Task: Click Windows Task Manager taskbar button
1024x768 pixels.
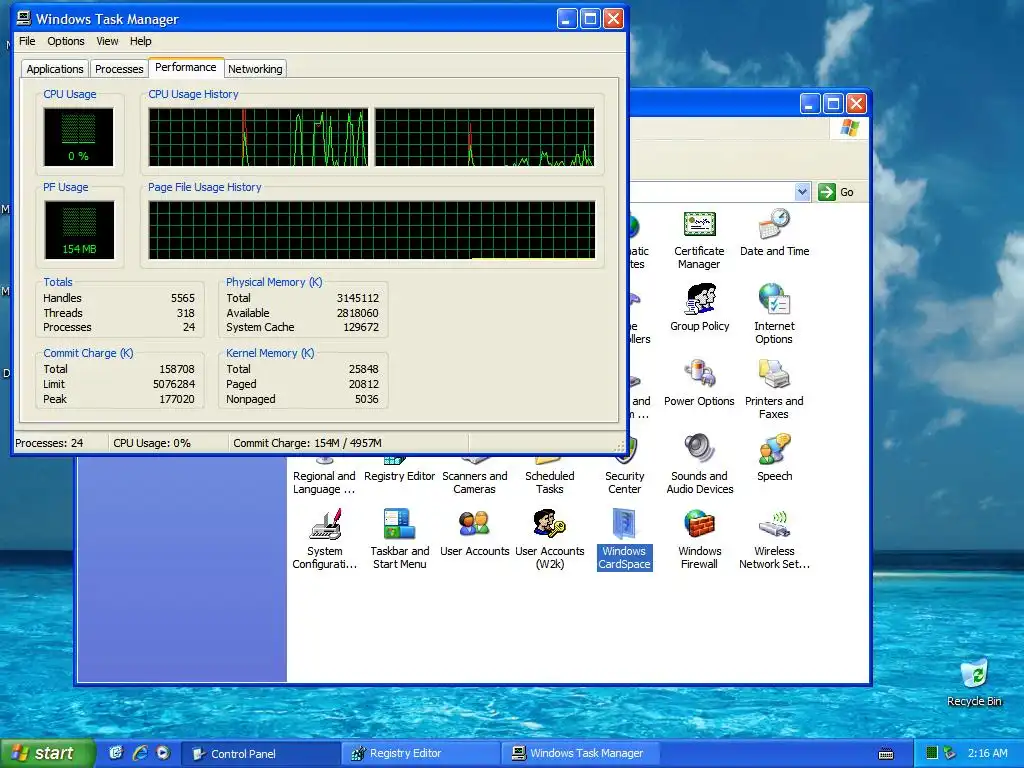Action: click(x=580, y=754)
